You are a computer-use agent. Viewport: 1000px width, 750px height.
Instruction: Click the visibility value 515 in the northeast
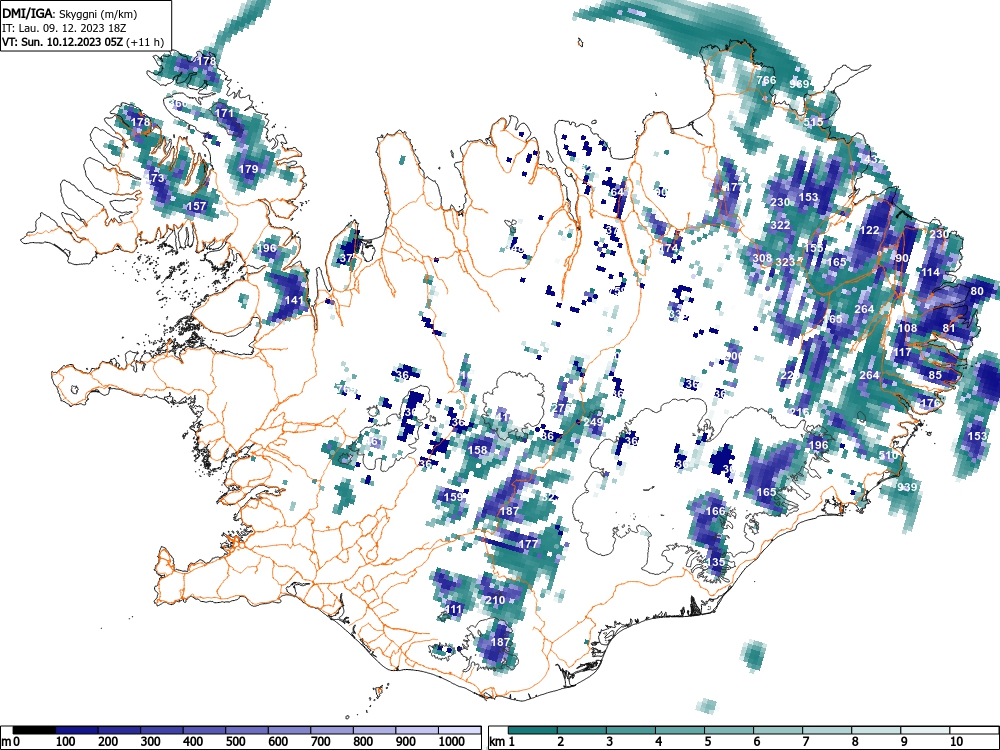[x=813, y=122]
